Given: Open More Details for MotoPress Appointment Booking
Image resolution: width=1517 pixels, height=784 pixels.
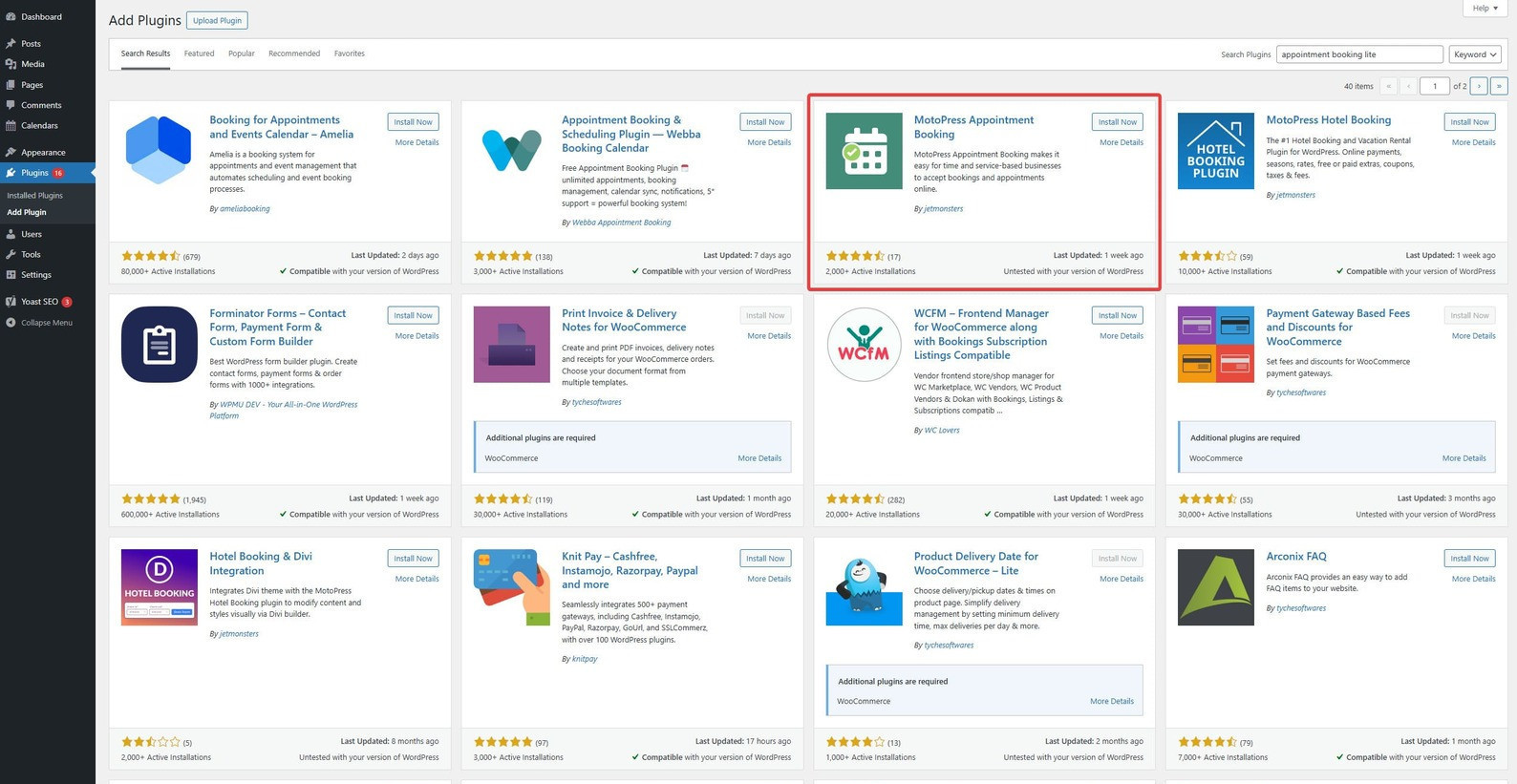Looking at the screenshot, I should click(1122, 142).
